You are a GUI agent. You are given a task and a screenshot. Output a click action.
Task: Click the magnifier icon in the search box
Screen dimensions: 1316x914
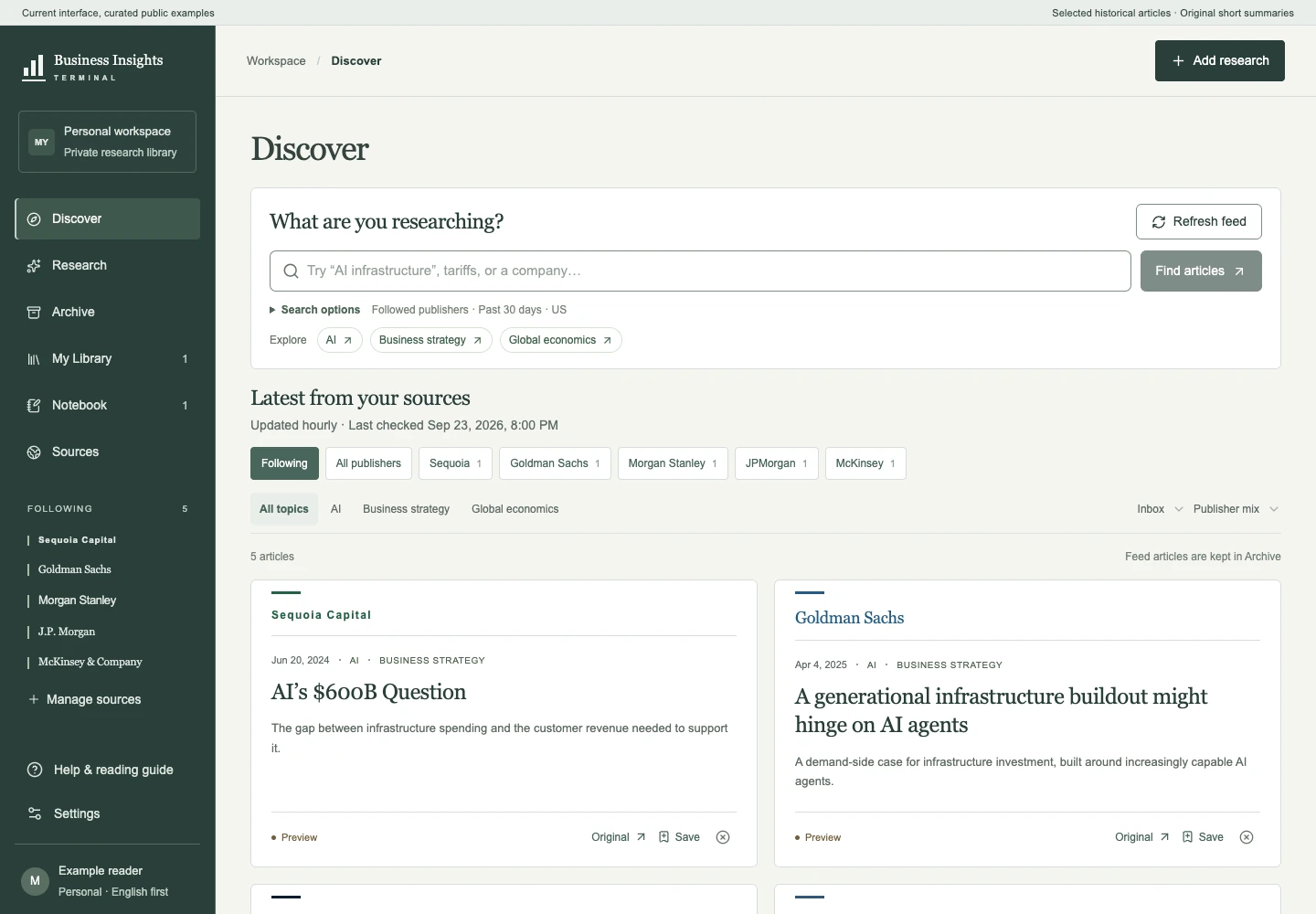click(x=291, y=271)
